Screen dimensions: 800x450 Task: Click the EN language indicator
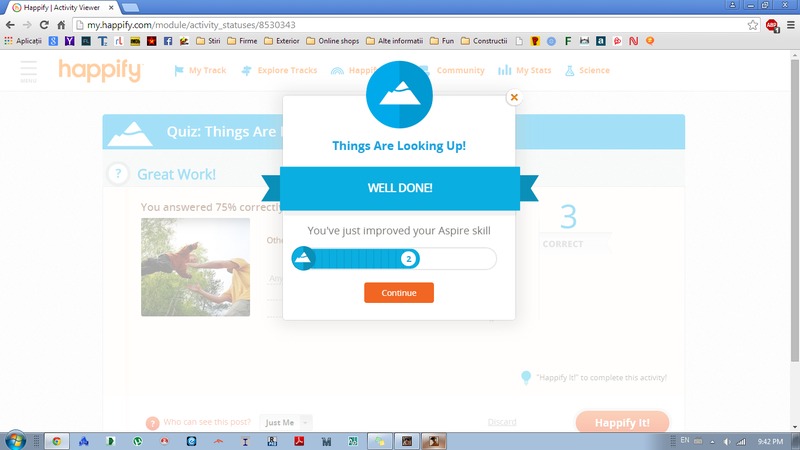685,440
